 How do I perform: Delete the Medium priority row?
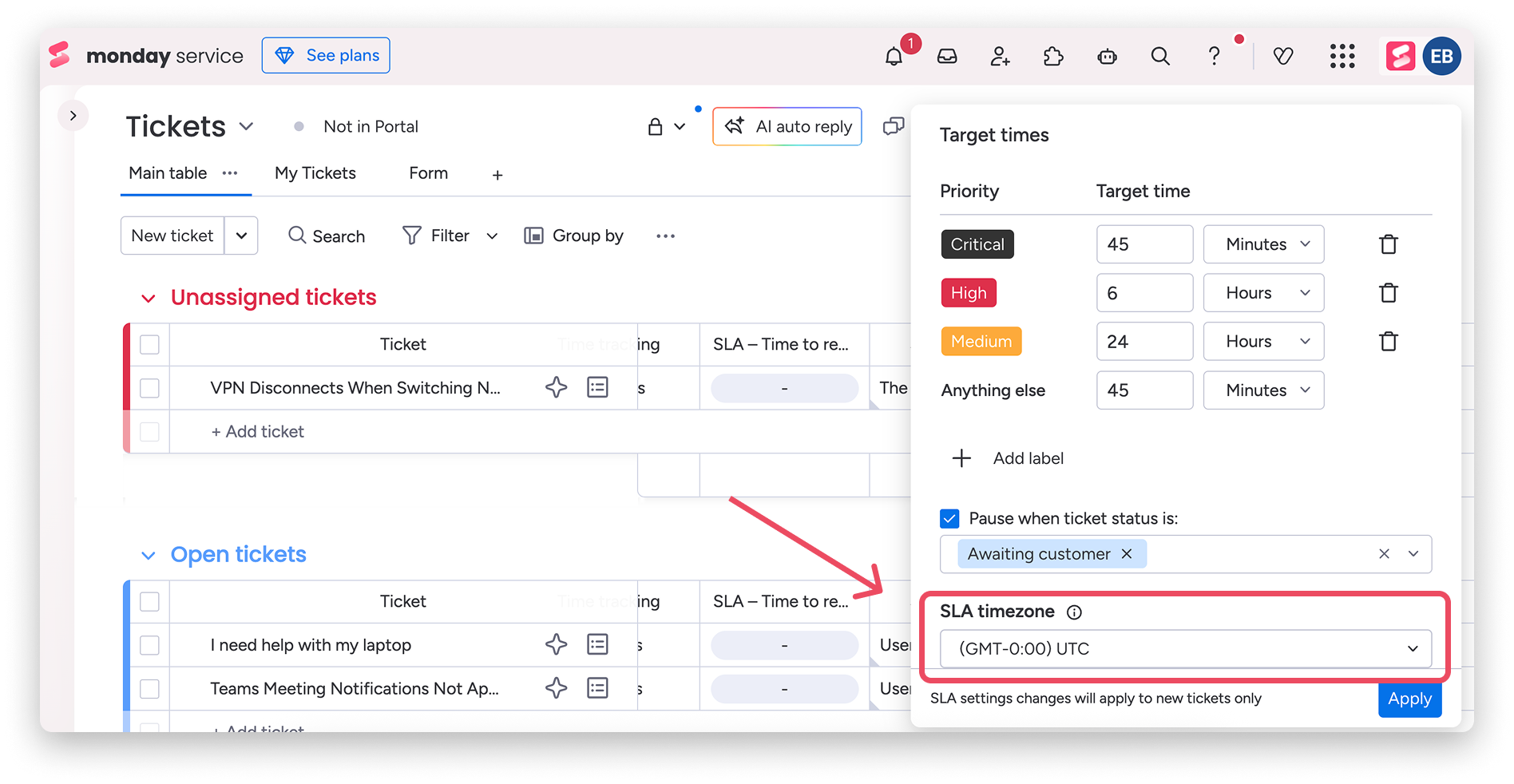[x=1389, y=342]
